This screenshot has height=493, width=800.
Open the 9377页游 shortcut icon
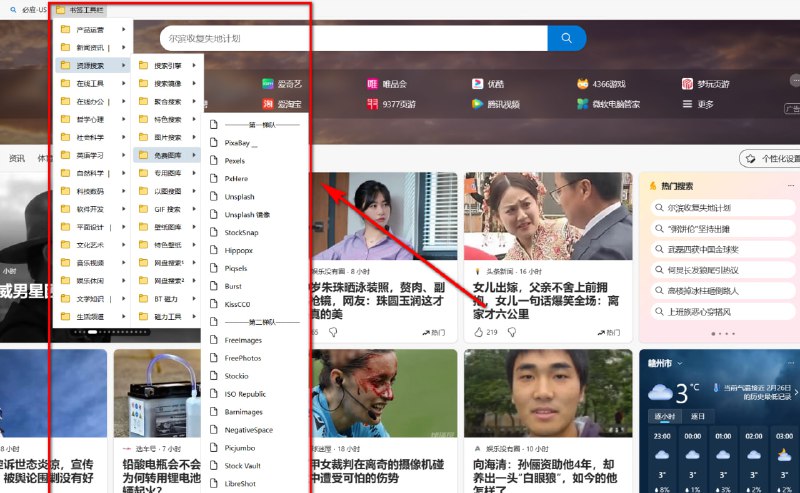[372, 104]
